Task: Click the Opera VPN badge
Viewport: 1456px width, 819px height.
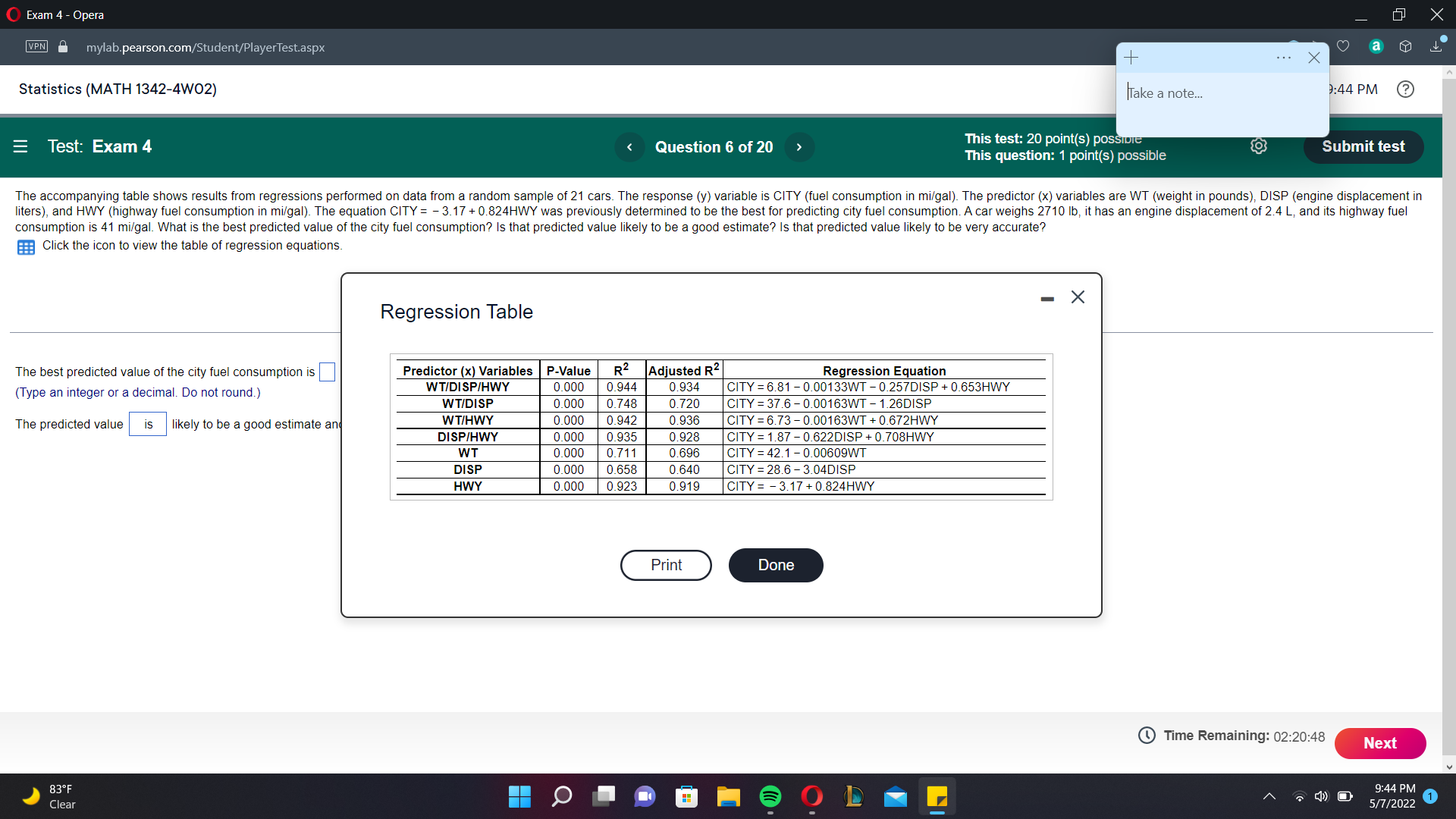Action: click(36, 47)
